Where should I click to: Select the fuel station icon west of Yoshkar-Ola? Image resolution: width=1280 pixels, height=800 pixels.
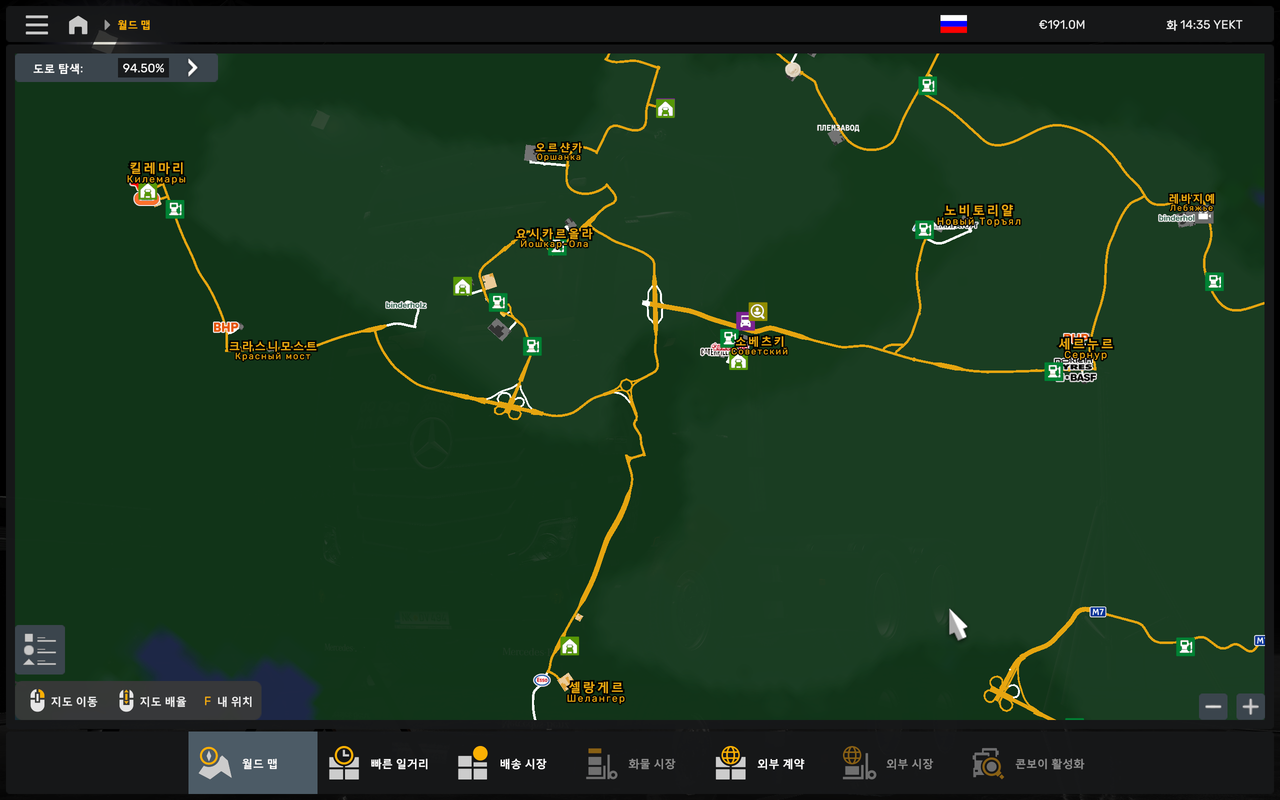click(498, 302)
